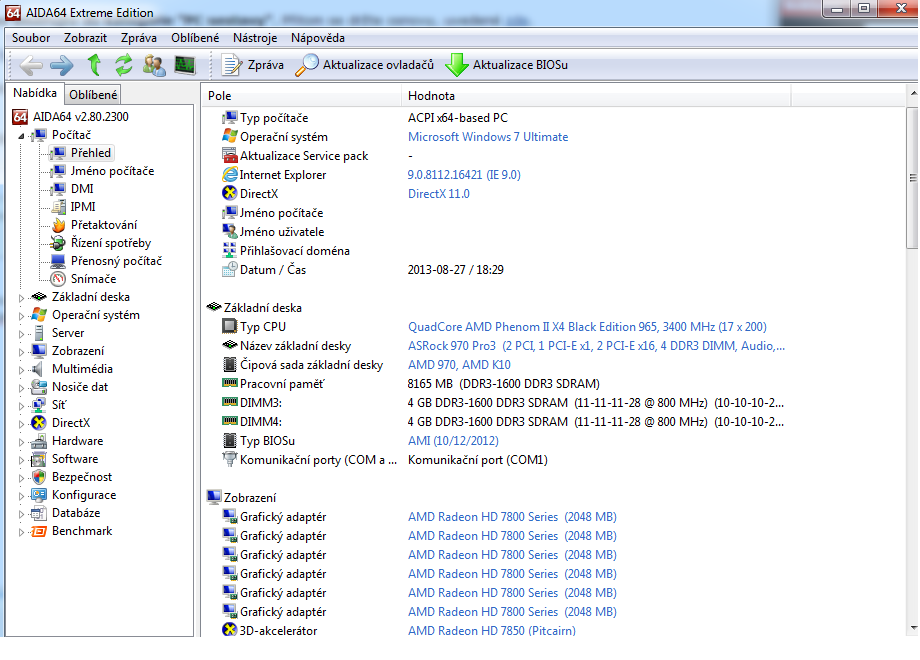The image size is (920, 660).
Task: Switch to the Oblíbené tab
Action: pyautogui.click(x=93, y=95)
